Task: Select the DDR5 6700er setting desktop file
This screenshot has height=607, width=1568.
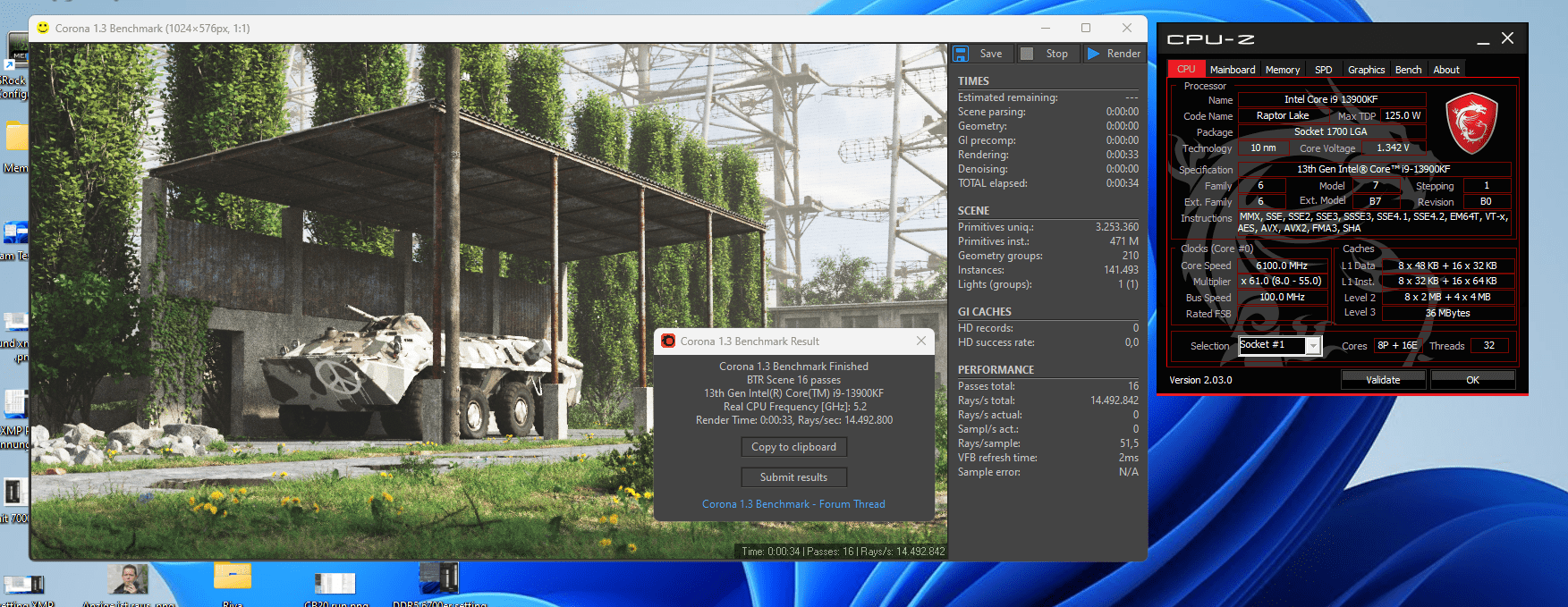Action: point(439,585)
